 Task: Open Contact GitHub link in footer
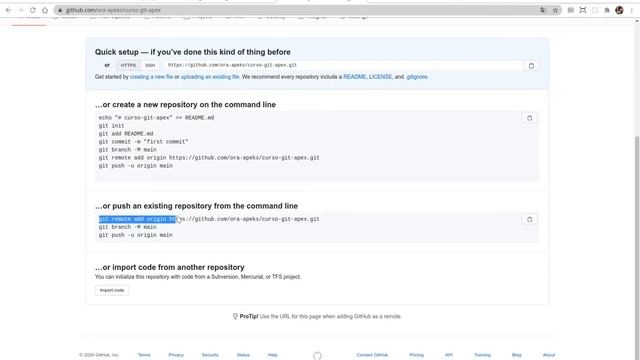tap(372, 355)
